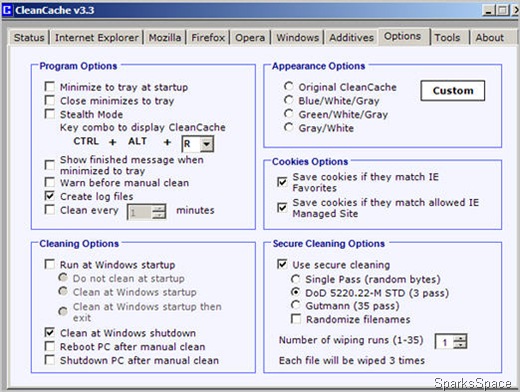Open the Mozilla tab
The height and width of the screenshot is (392, 520).
165,37
